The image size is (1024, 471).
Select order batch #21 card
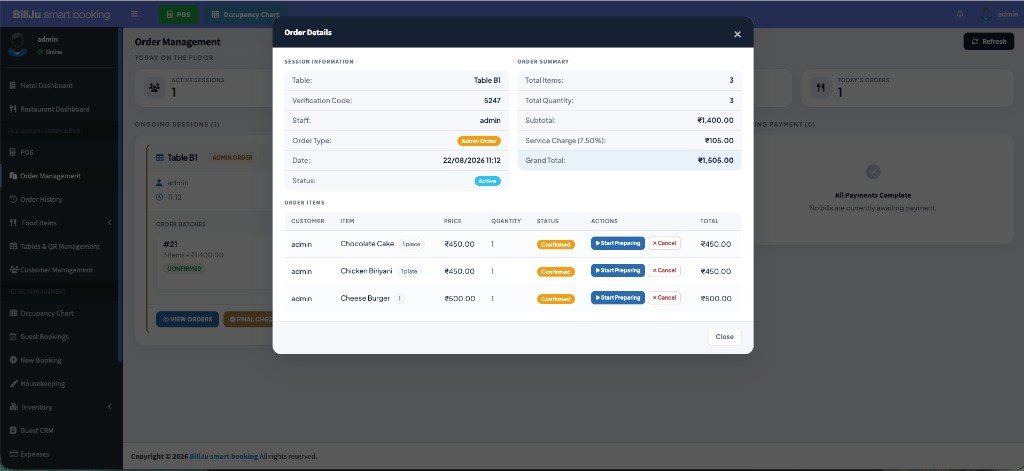click(x=214, y=261)
